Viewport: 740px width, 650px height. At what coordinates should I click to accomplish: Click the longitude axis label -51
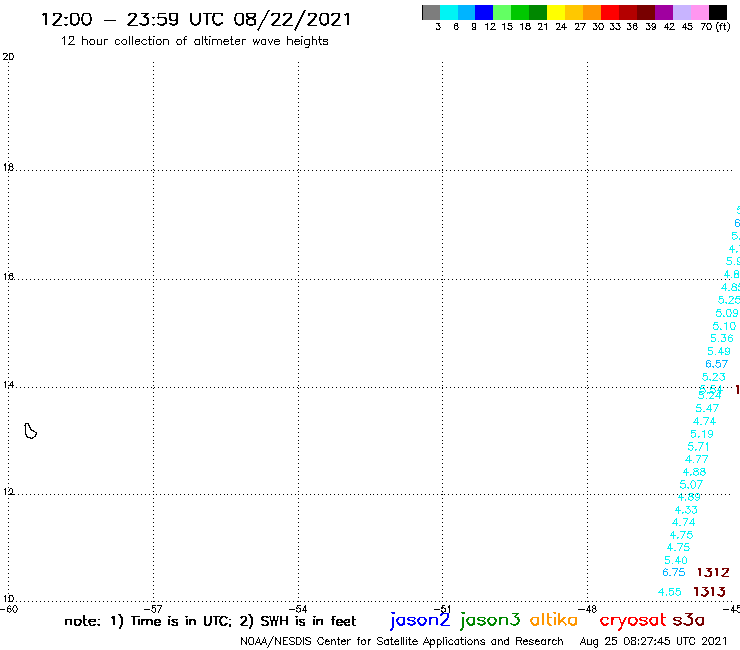442,609
